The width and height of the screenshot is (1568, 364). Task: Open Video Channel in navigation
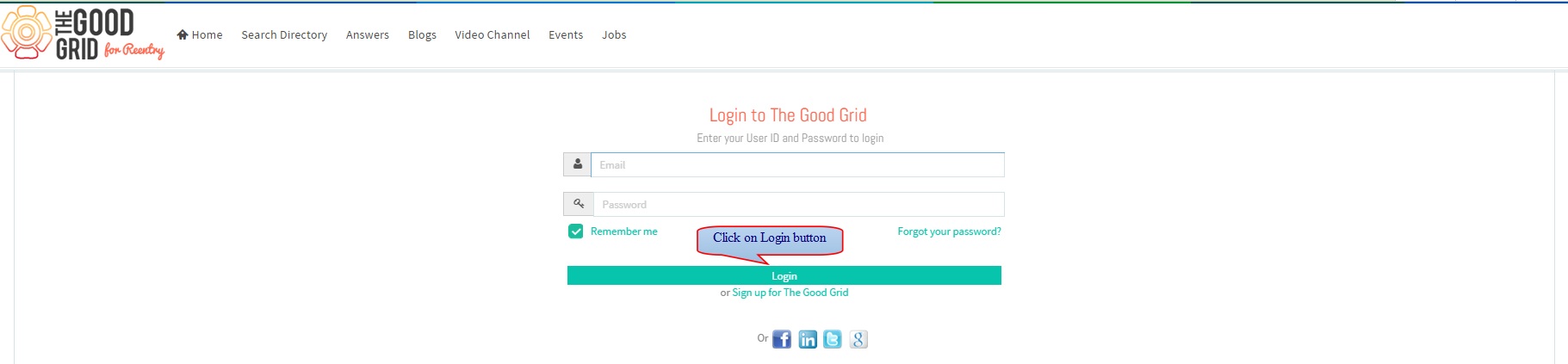493,34
